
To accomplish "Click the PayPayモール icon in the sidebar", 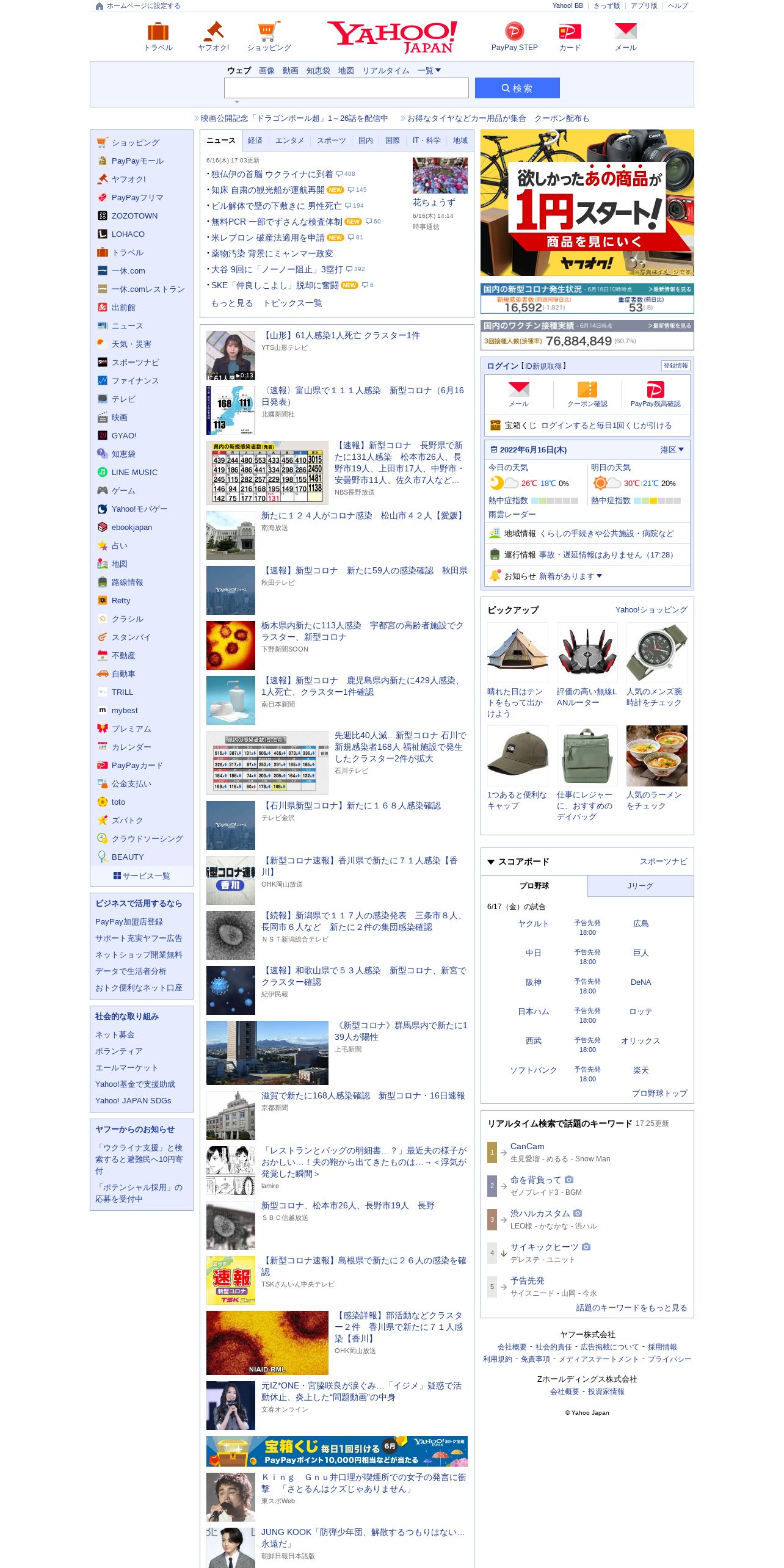I will click(103, 161).
